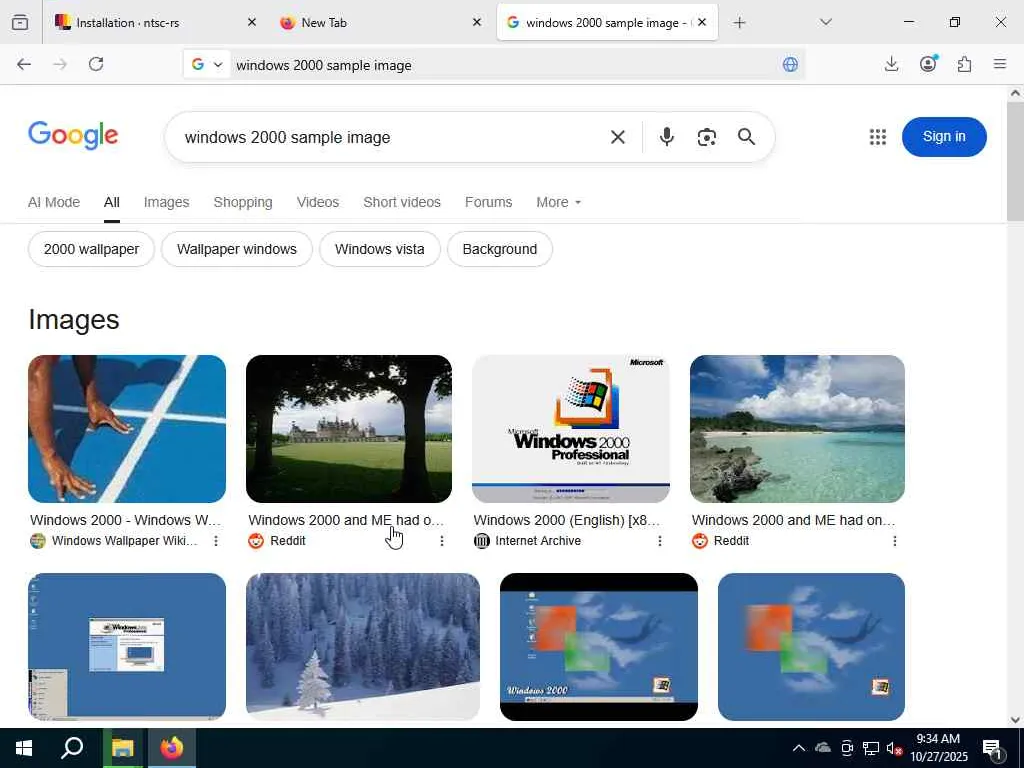Screen dimensions: 1024x768
Task: Open extensions puzzle icon
Action: click(x=964, y=64)
